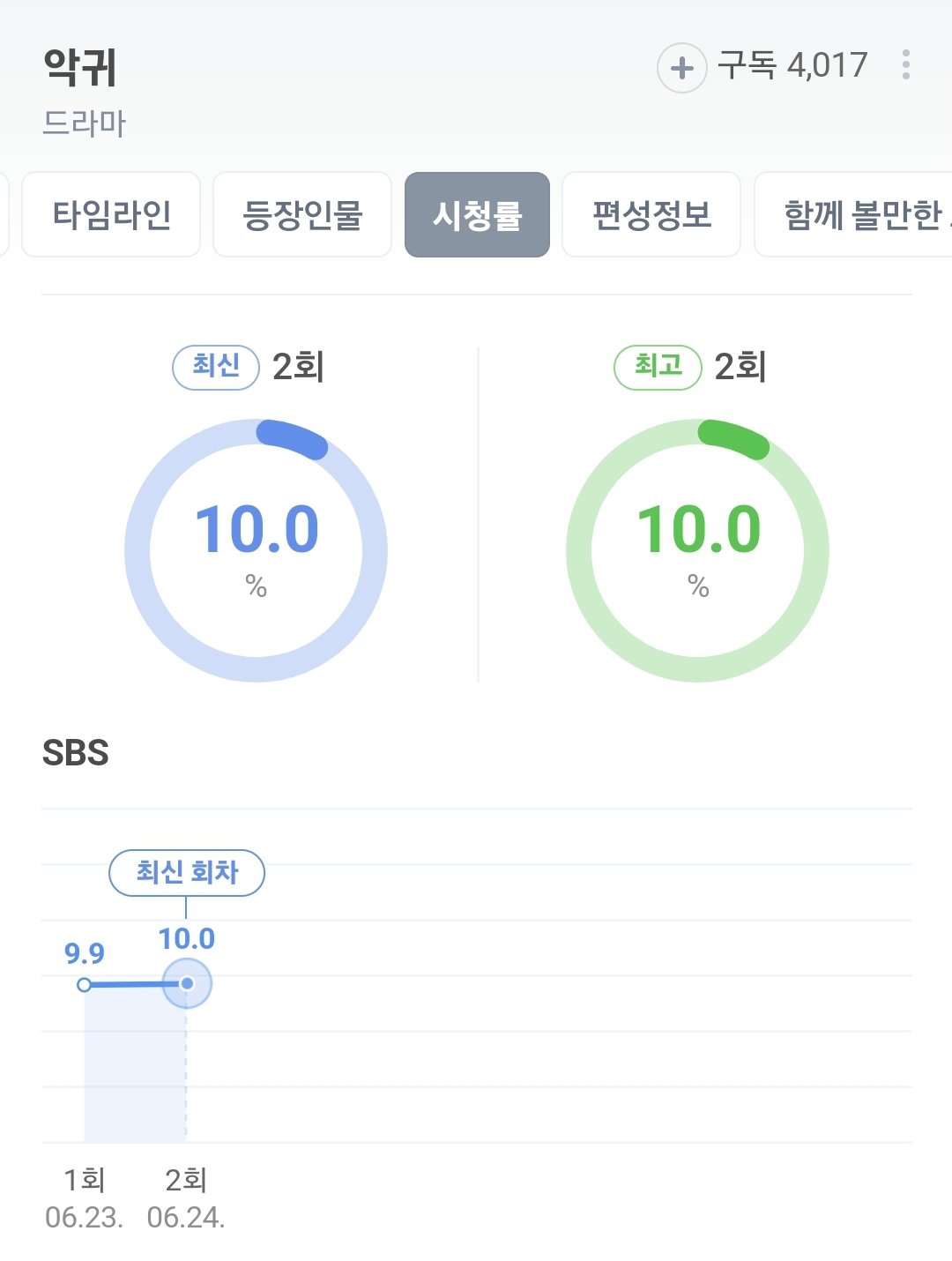Click the 최신 회차 tooltip bubble
Image resolution: width=952 pixels, height=1261 pixels.
click(187, 873)
